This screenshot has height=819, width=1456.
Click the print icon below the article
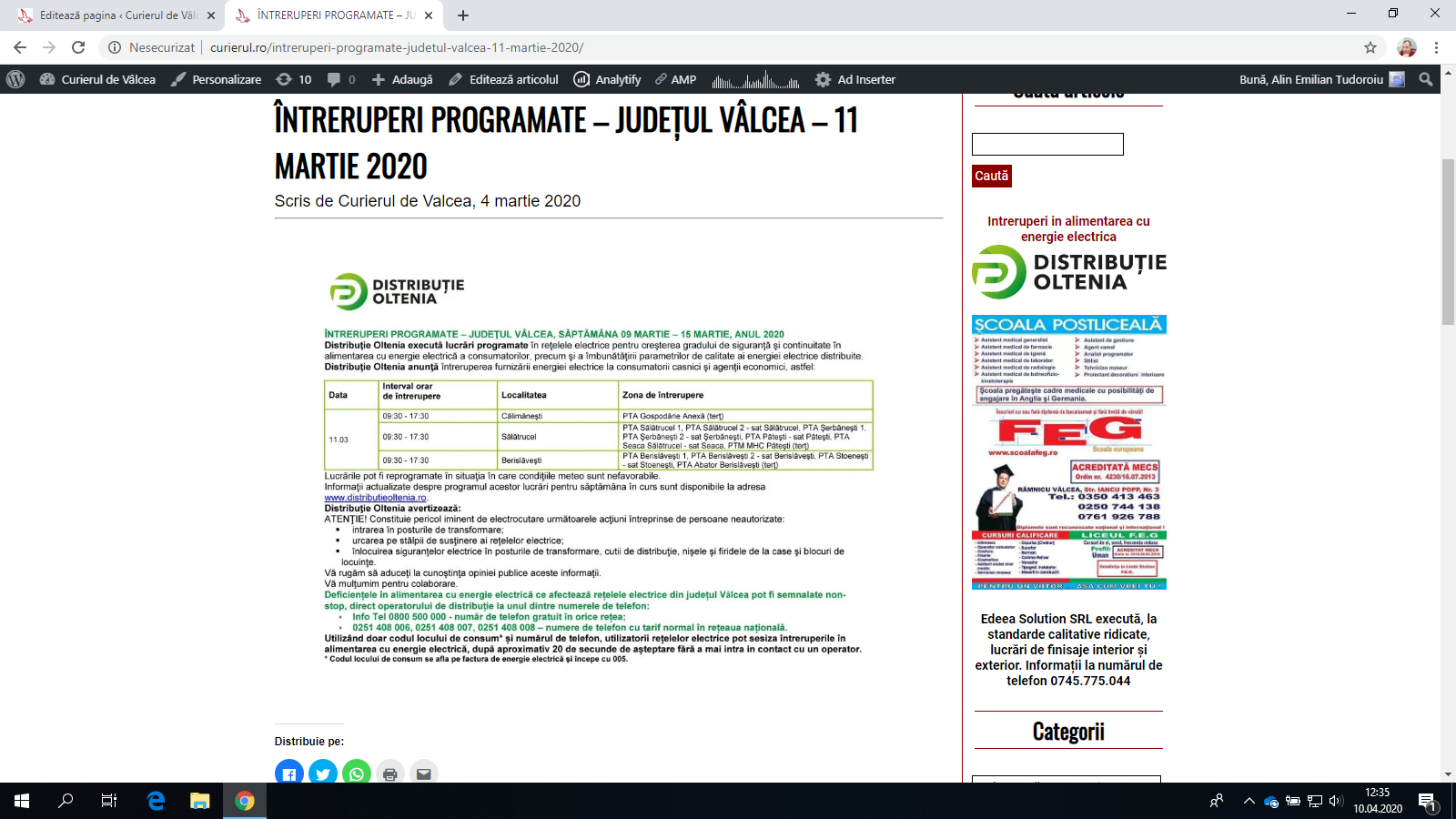click(x=390, y=773)
